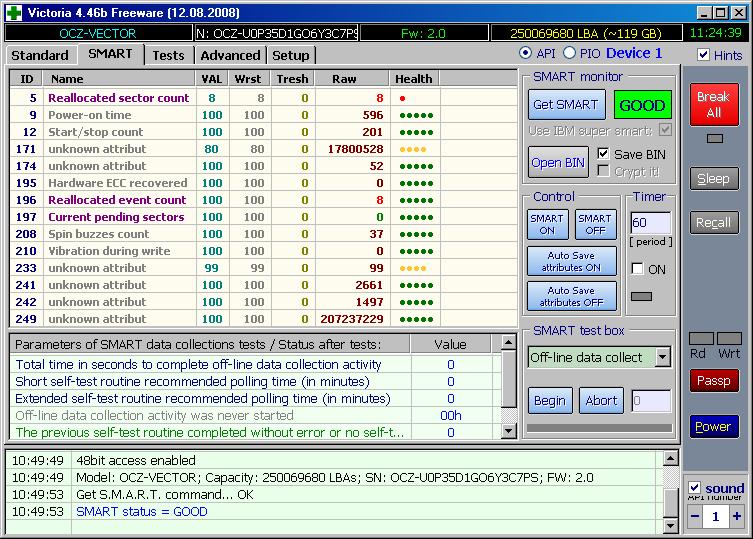Viewport: 753px width, 539px height.
Task: Click the Abort test button
Action: pos(601,400)
